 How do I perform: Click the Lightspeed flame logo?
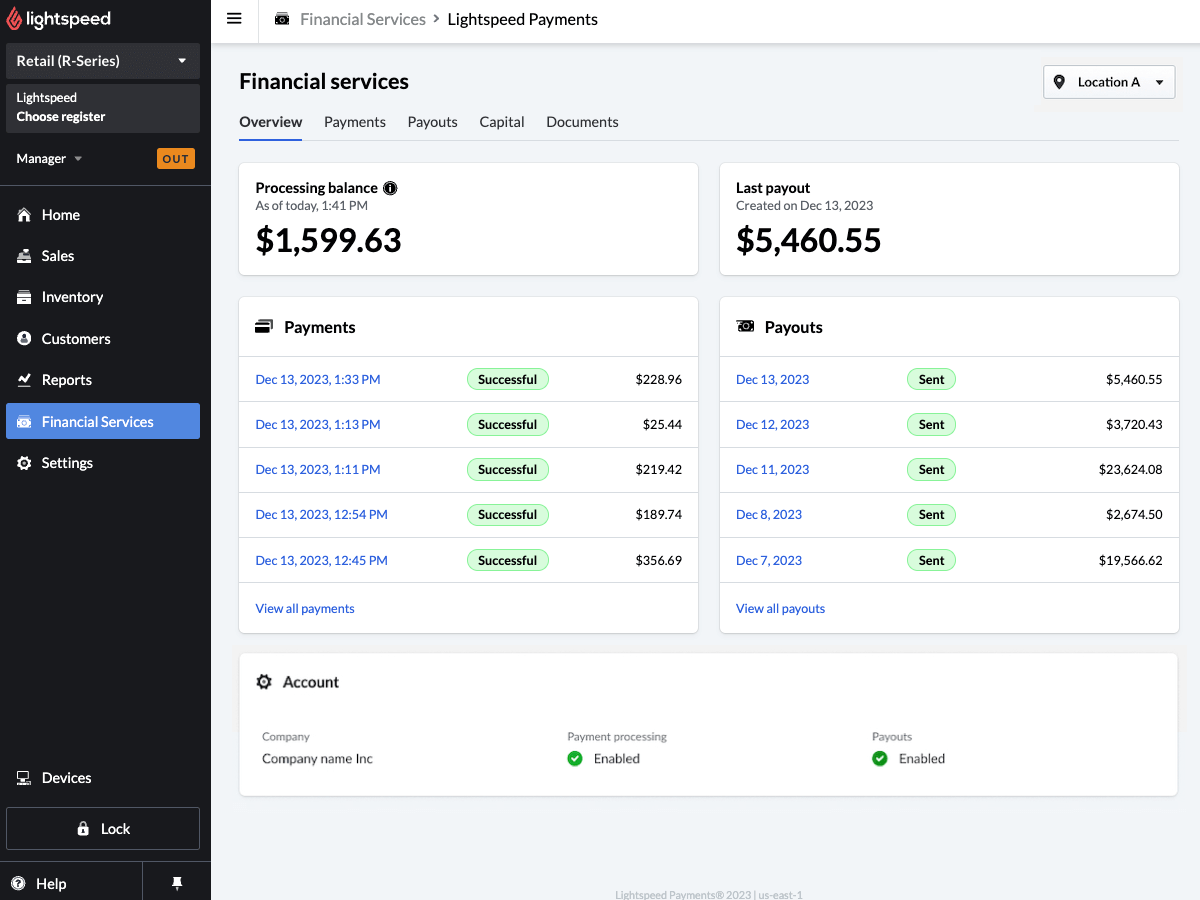point(14,19)
